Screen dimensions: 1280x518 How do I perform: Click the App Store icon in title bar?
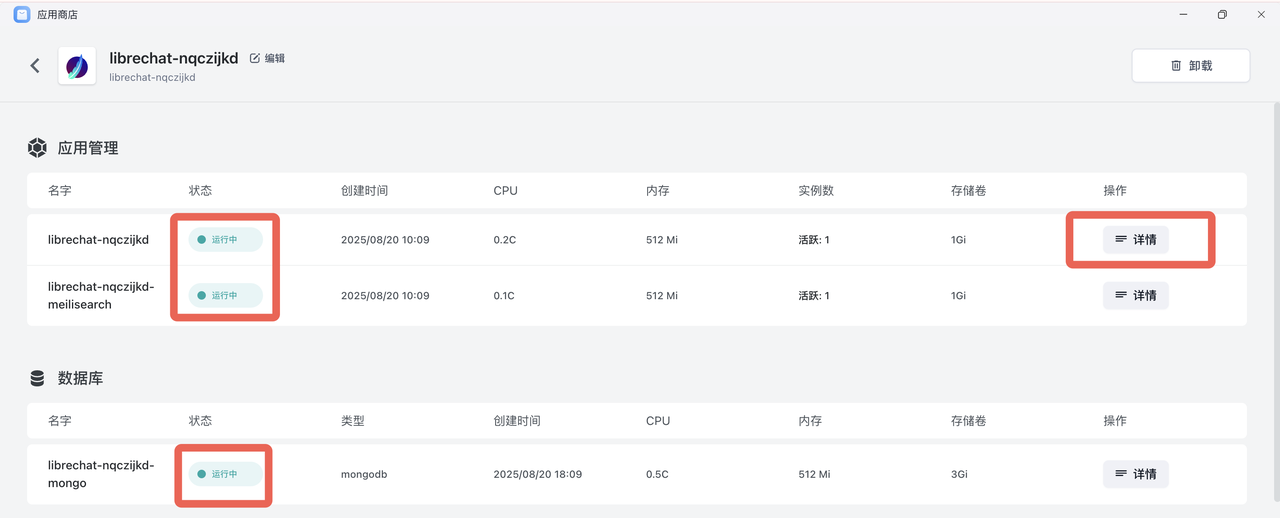tap(21, 14)
